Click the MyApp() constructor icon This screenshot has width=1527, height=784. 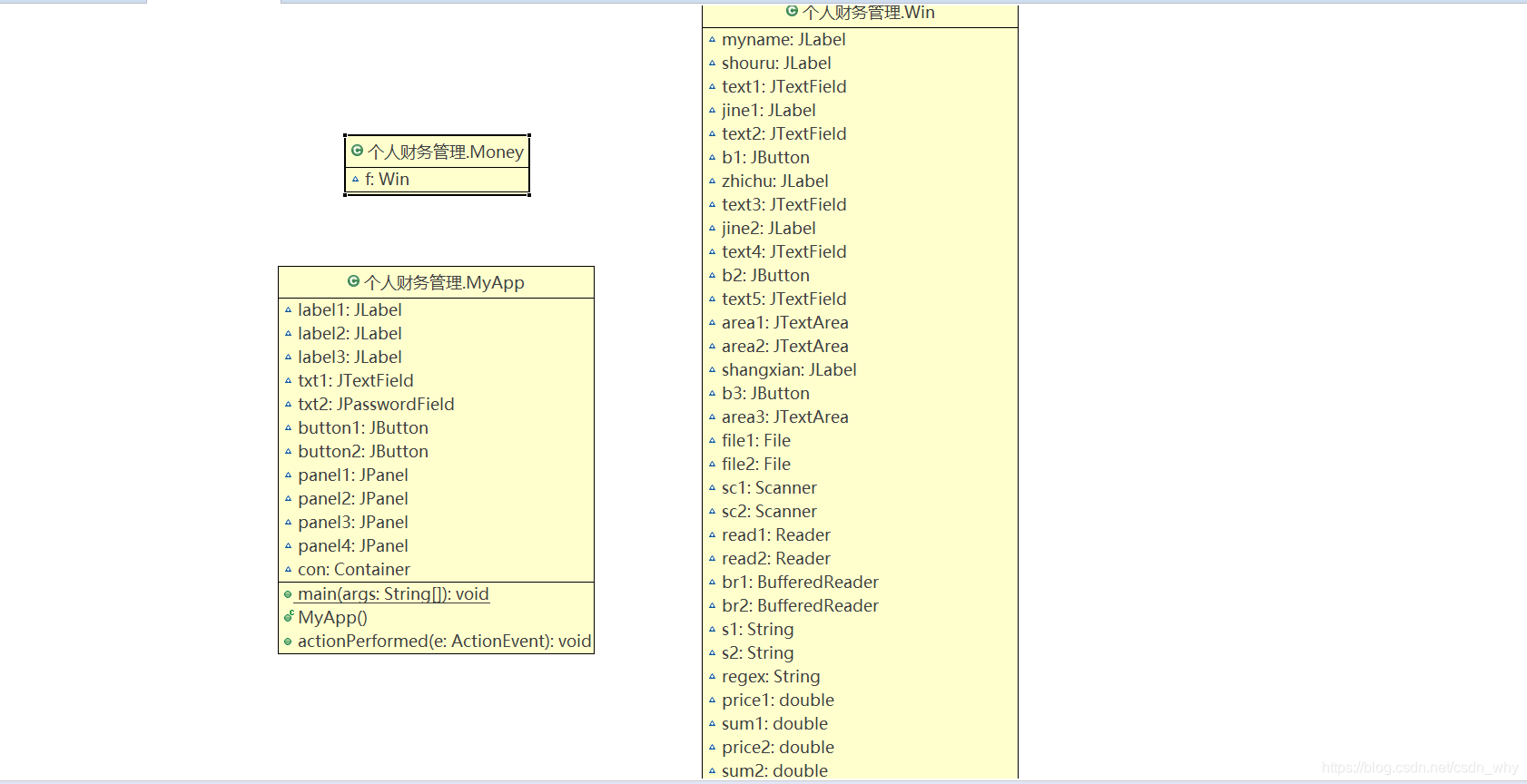point(289,617)
